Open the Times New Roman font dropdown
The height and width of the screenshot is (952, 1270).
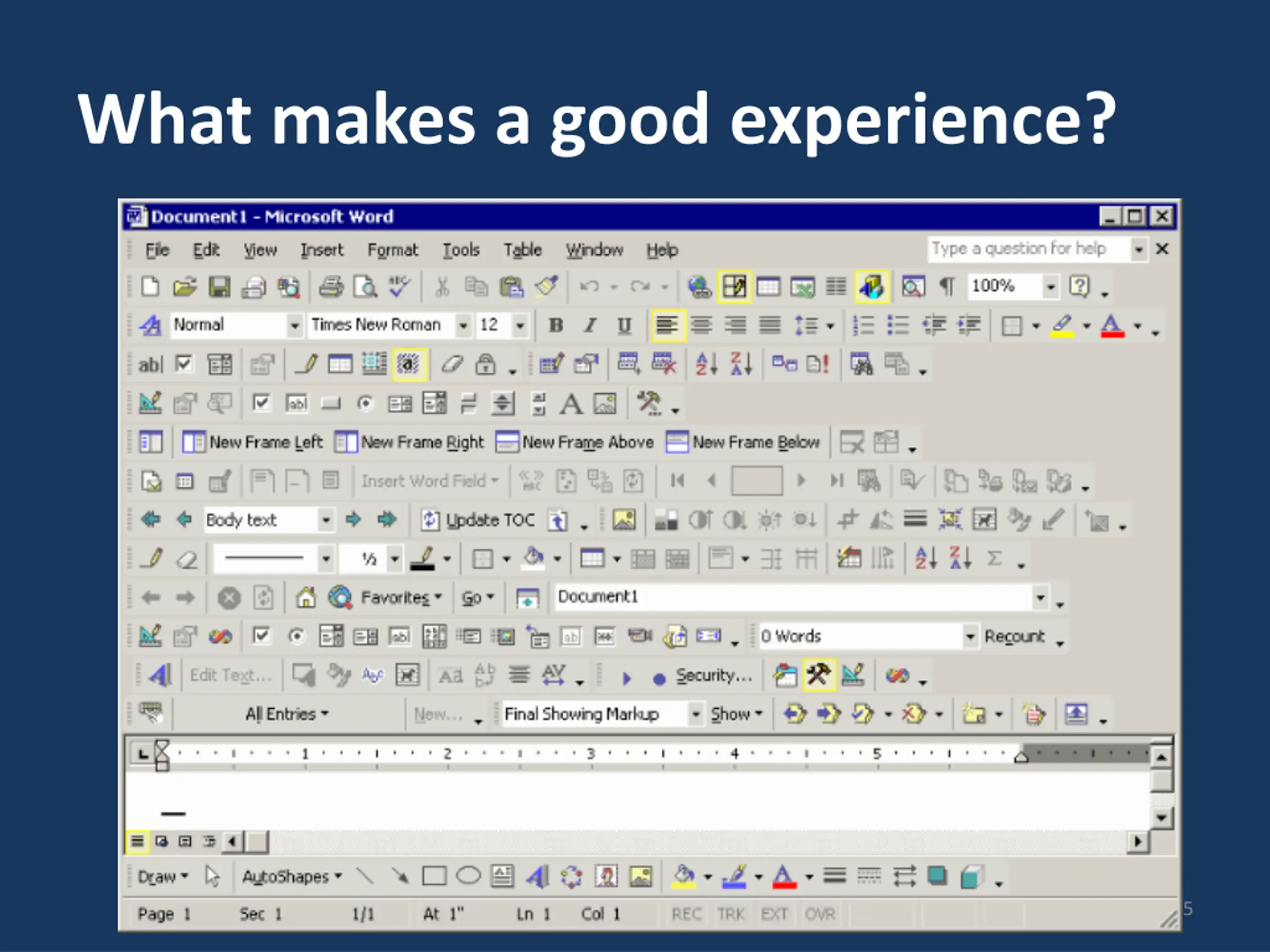463,325
